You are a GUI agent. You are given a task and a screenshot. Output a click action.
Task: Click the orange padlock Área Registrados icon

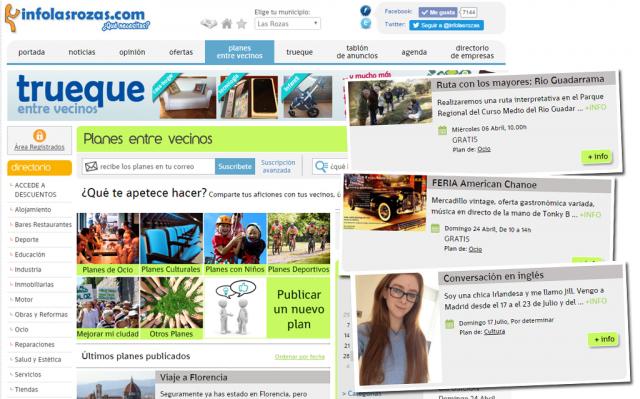tap(39, 135)
